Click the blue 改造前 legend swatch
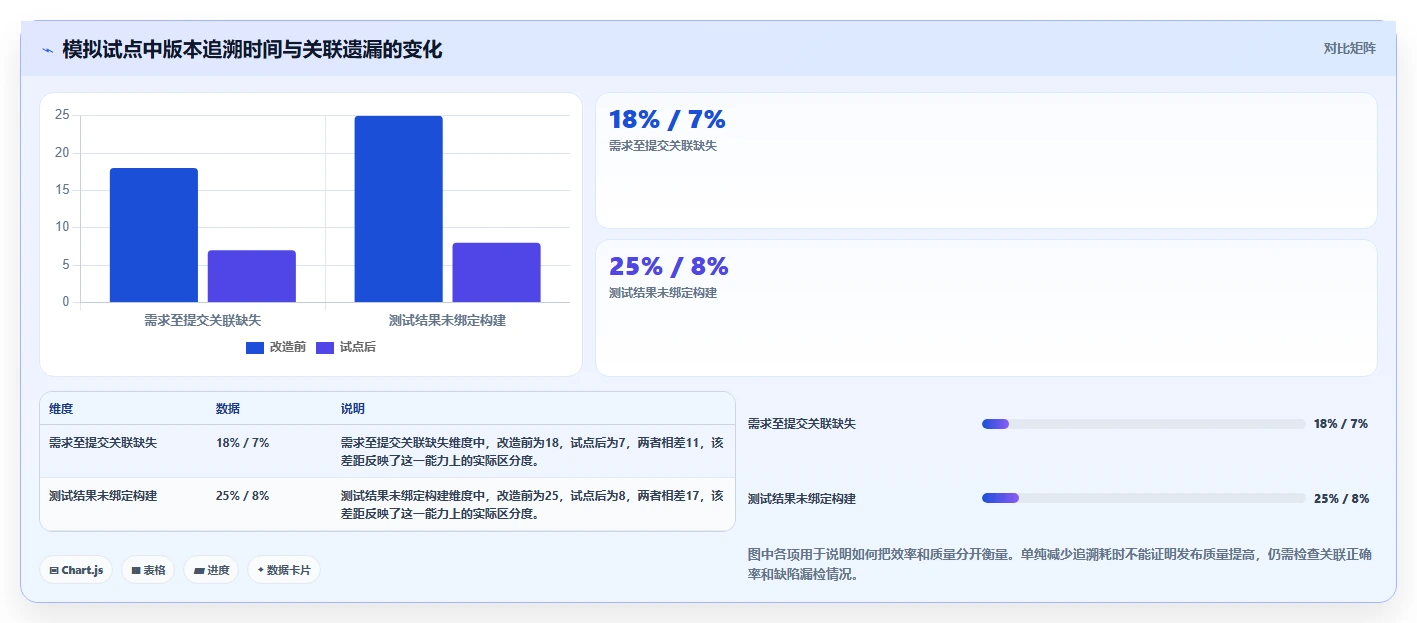This screenshot has width=1417, height=623. pyautogui.click(x=255, y=347)
